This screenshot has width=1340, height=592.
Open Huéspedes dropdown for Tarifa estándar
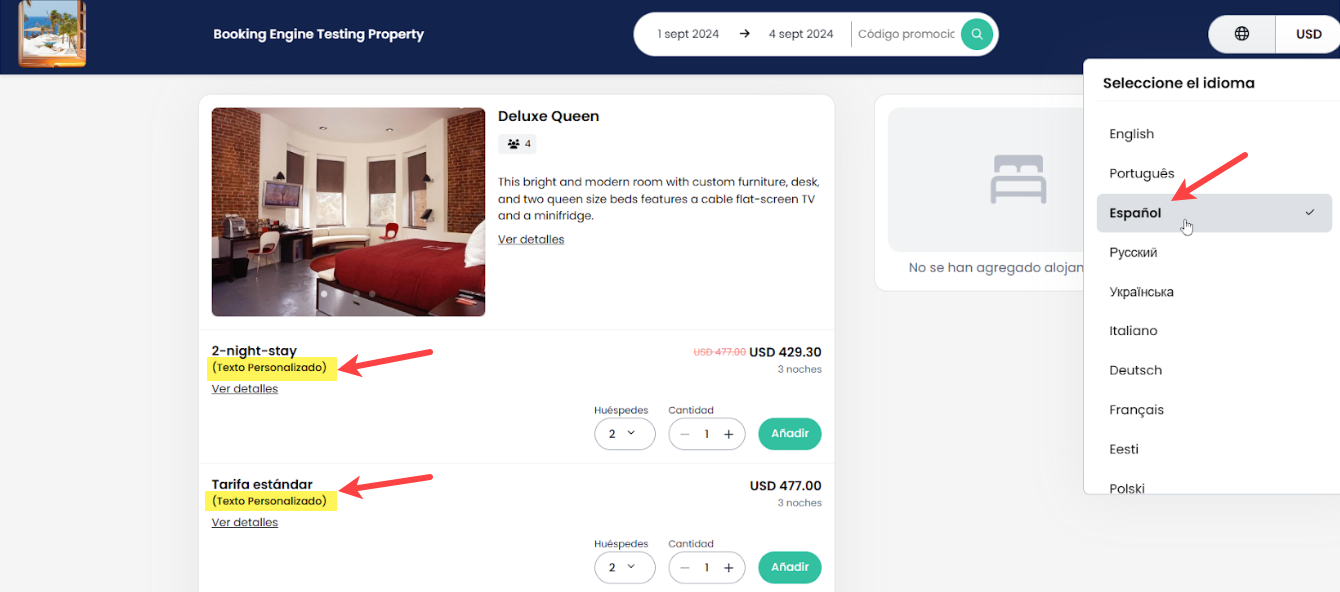(624, 568)
